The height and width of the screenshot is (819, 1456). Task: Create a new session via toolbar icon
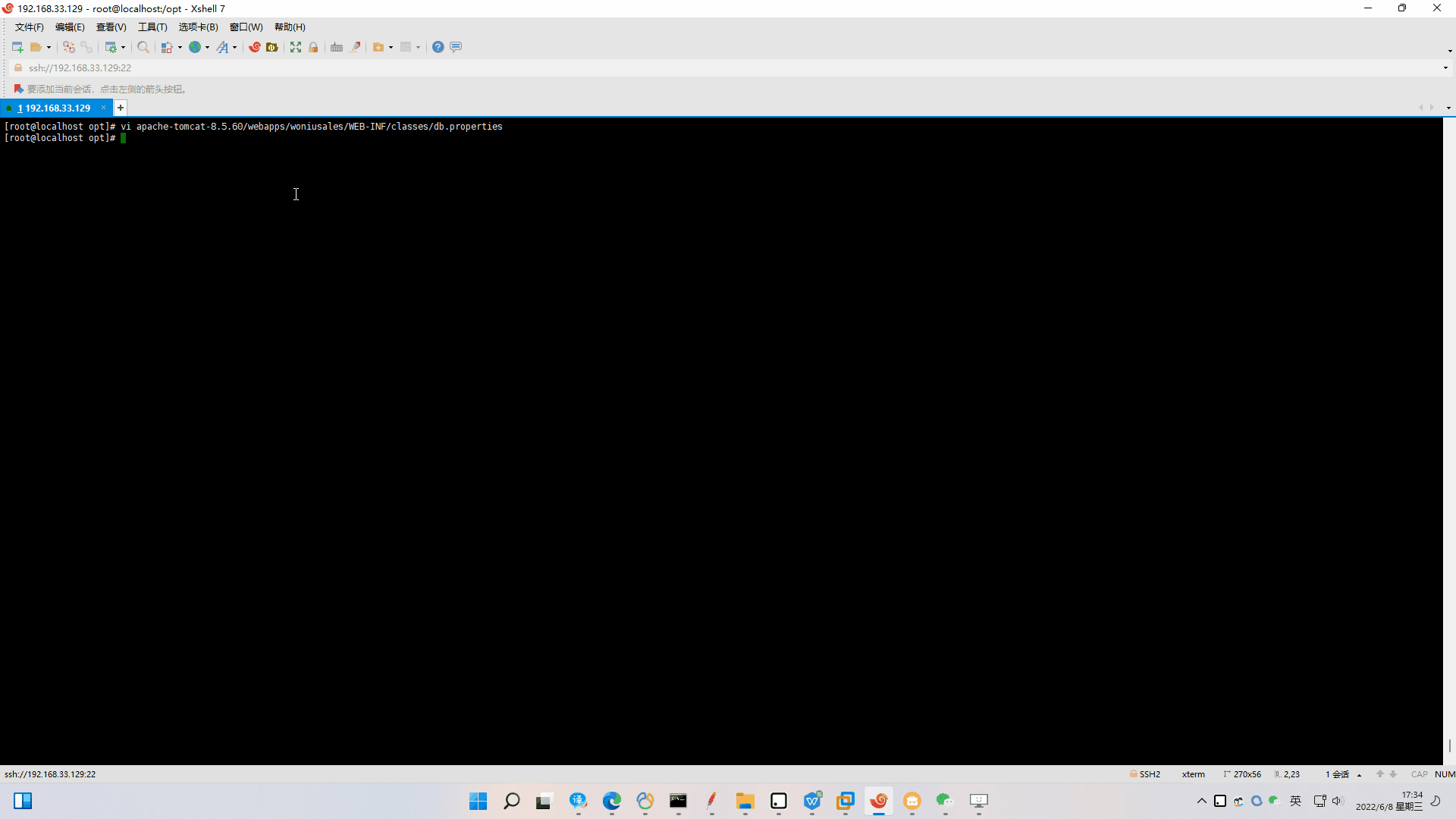point(18,47)
